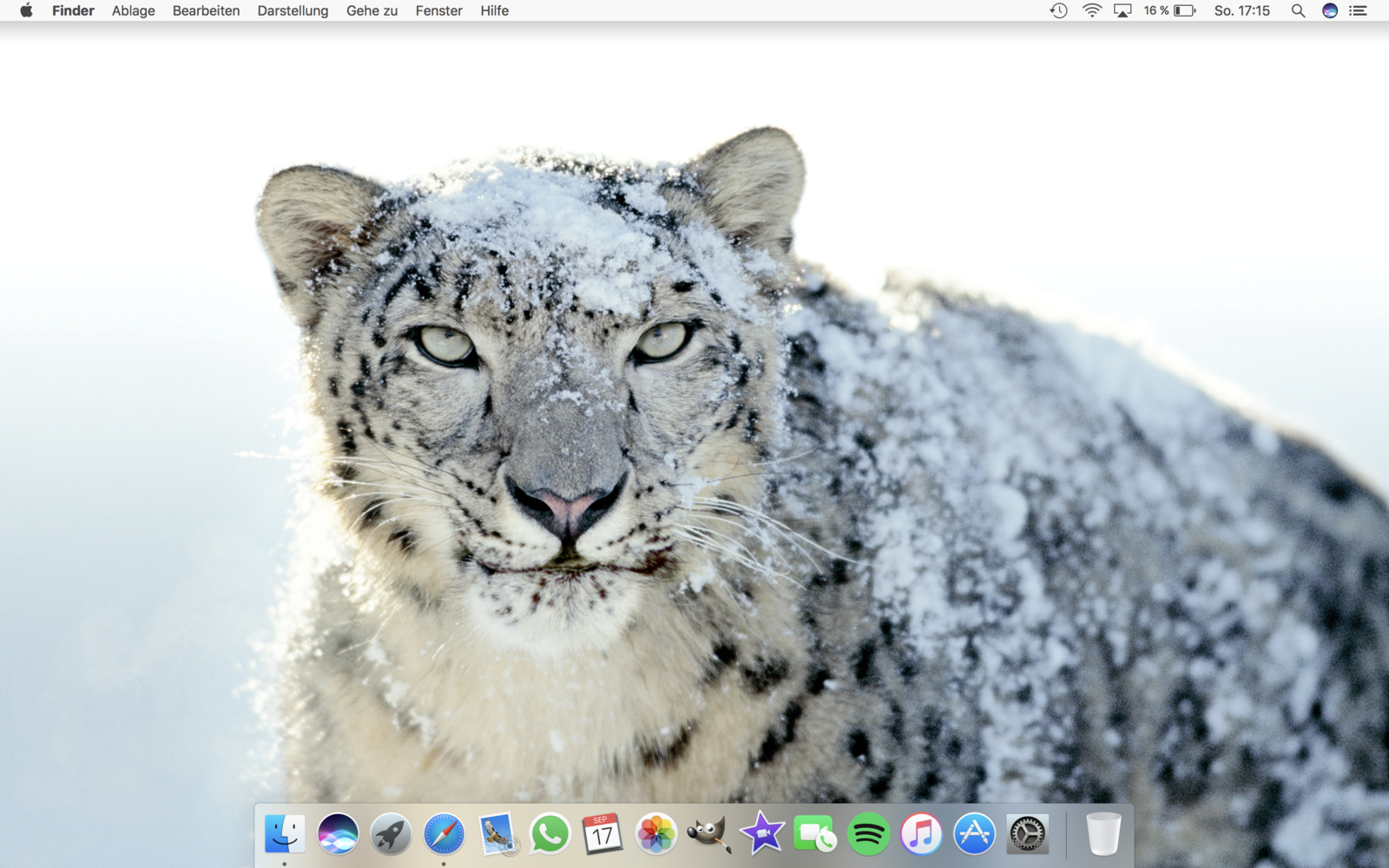Viewport: 1389px width, 868px height.
Task: Open the Finder menu in menu bar
Action: [x=73, y=10]
